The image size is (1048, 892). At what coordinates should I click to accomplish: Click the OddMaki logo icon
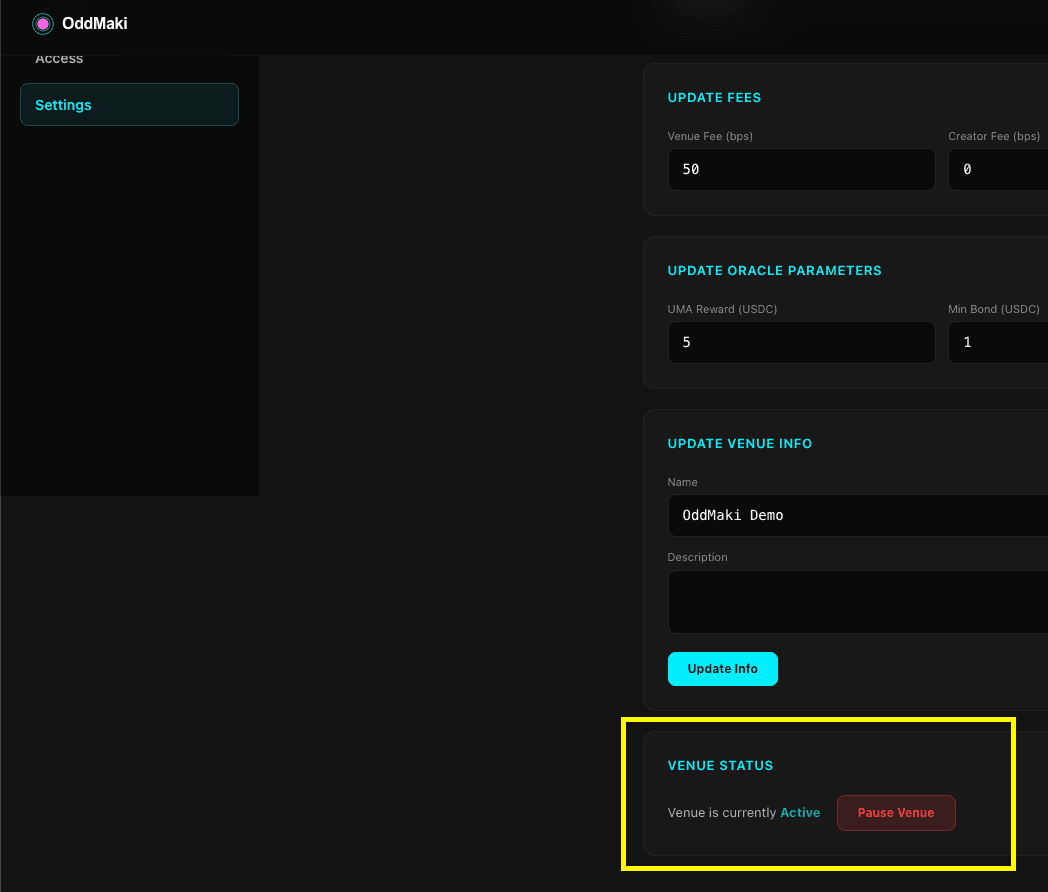[x=43, y=24]
